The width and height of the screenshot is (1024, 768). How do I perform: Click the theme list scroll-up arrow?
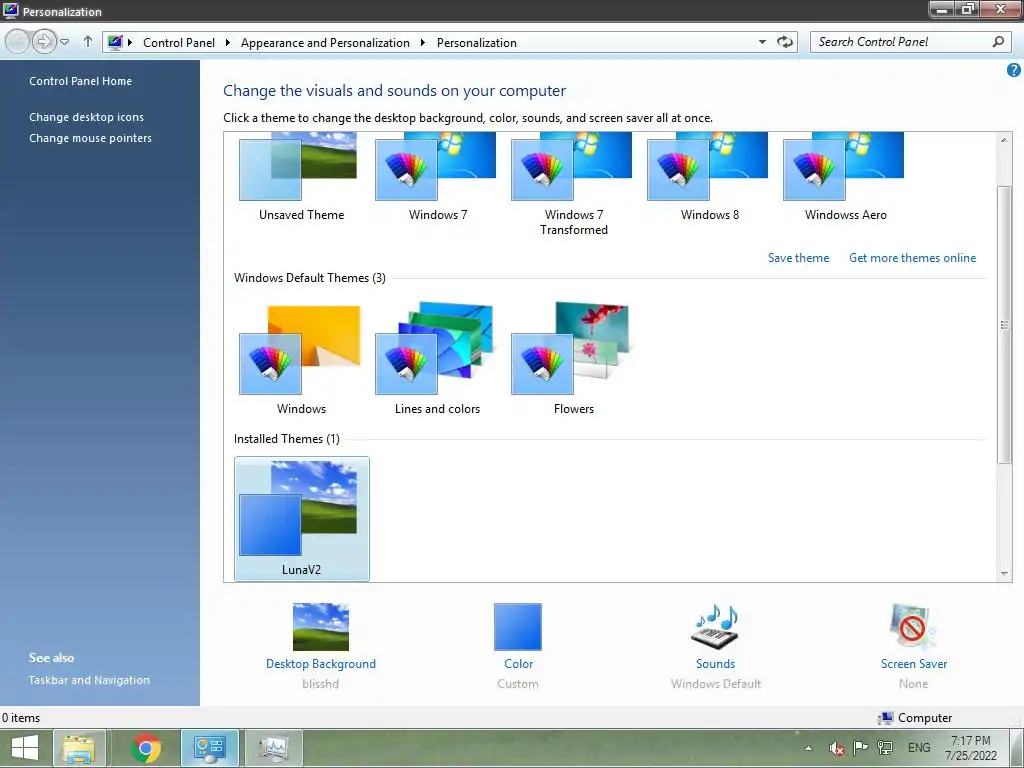1004,140
